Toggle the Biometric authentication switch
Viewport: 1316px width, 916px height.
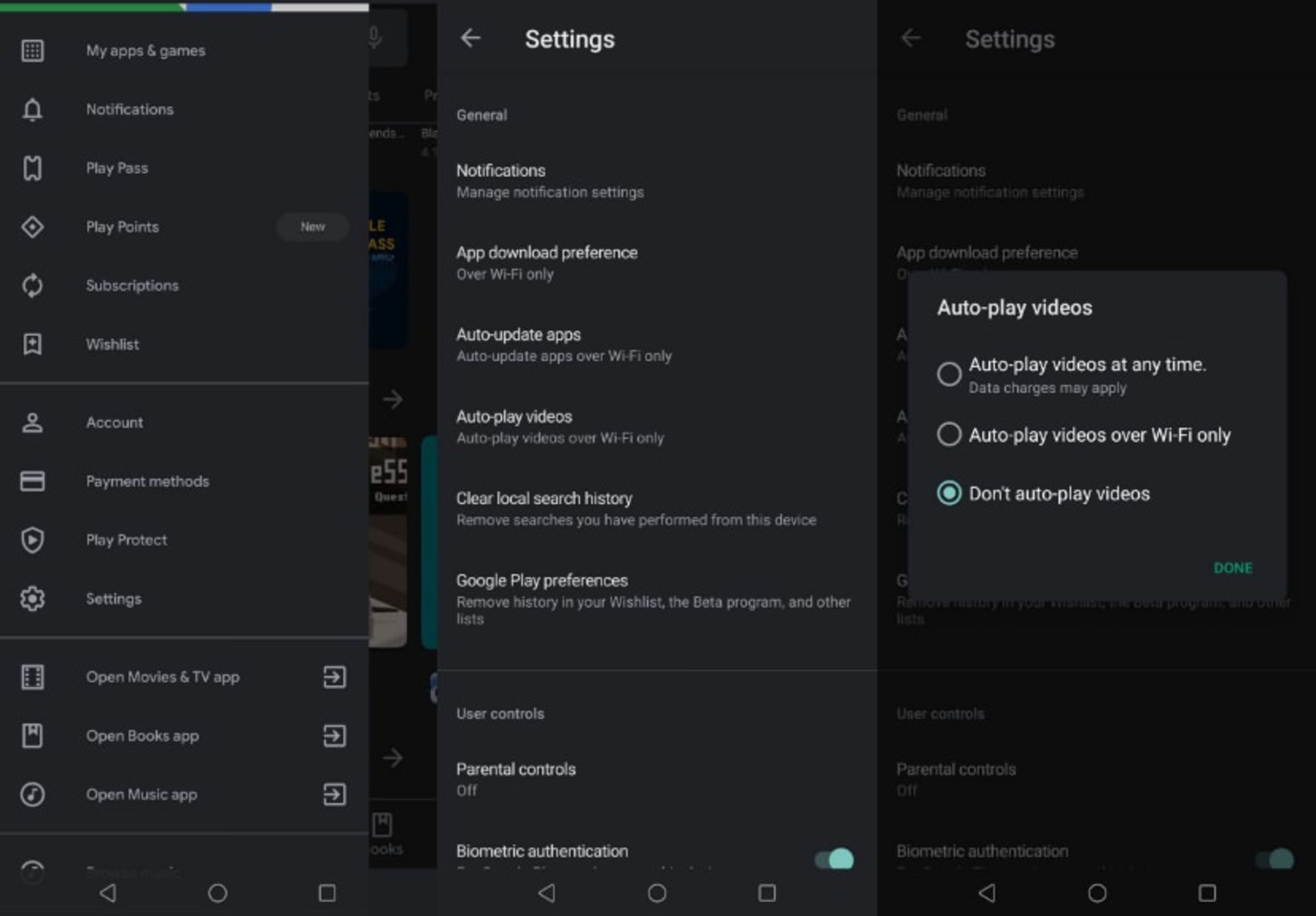coord(834,858)
